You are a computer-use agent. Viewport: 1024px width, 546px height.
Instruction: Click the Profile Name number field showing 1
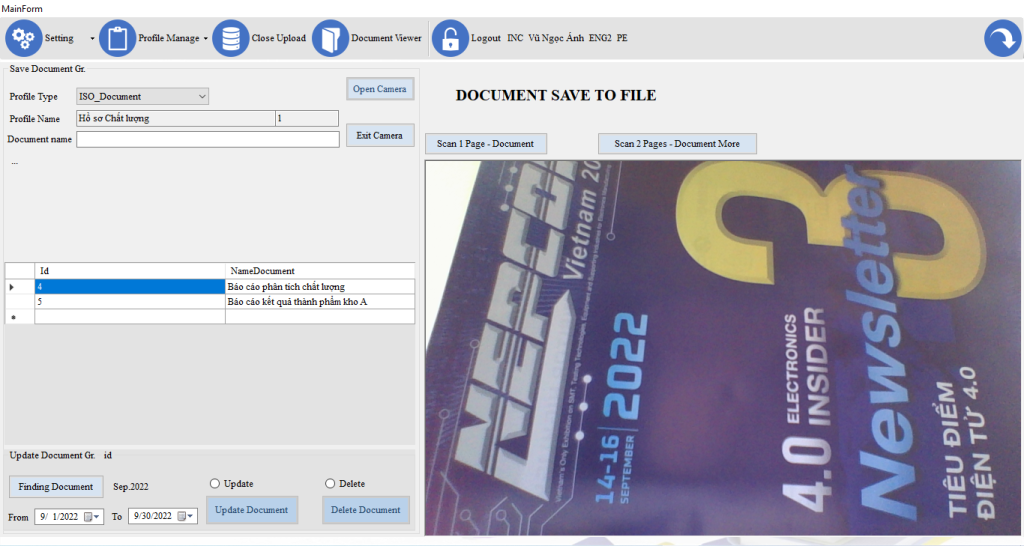pyautogui.click(x=307, y=118)
